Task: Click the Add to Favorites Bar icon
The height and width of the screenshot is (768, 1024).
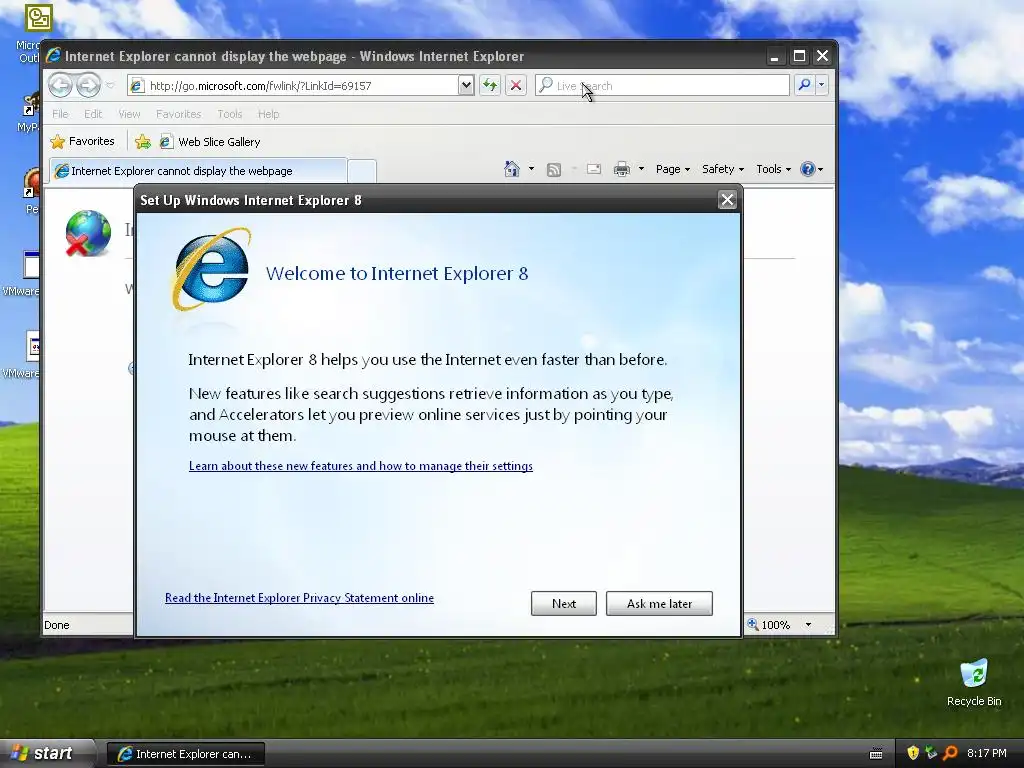Action: [x=142, y=141]
